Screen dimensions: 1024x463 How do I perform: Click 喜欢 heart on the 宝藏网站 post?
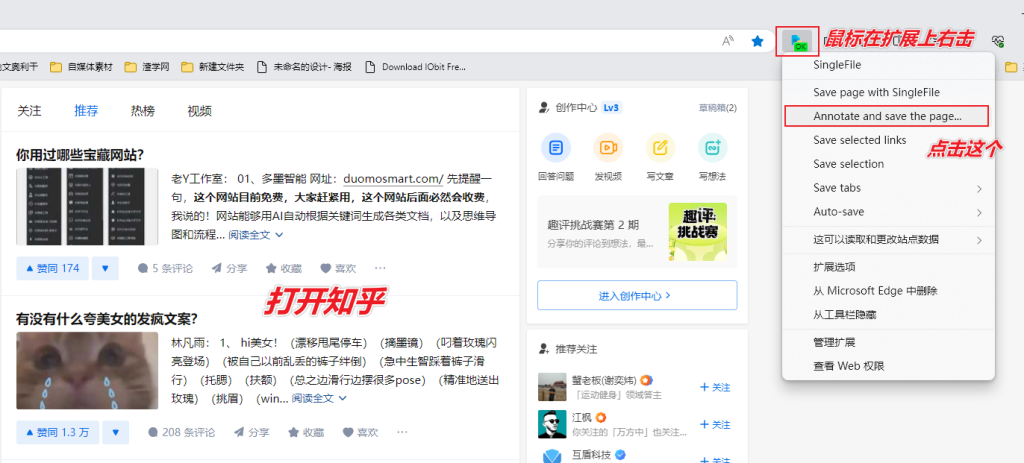coord(338,268)
